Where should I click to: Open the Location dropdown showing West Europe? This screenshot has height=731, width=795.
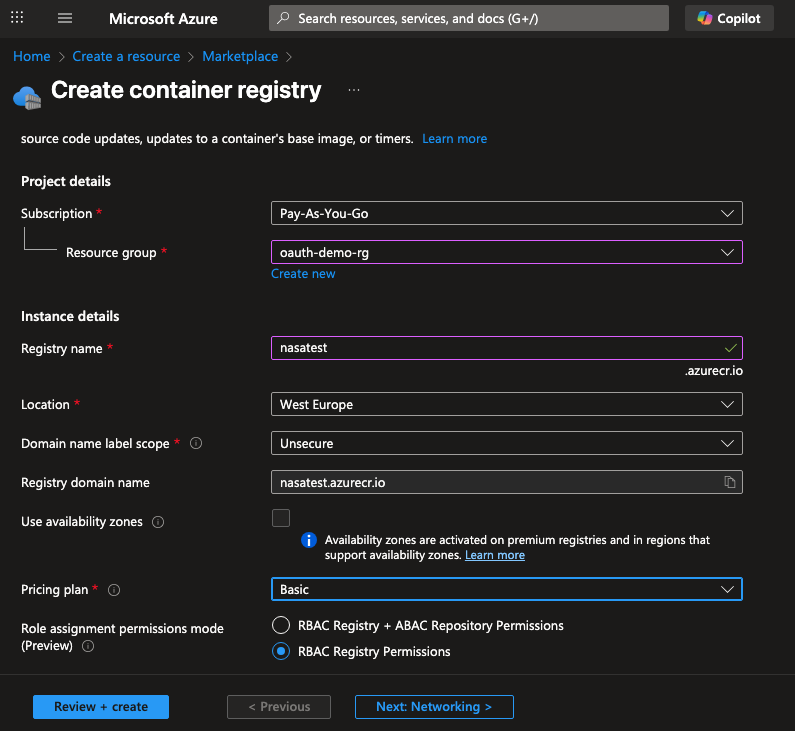[506, 404]
